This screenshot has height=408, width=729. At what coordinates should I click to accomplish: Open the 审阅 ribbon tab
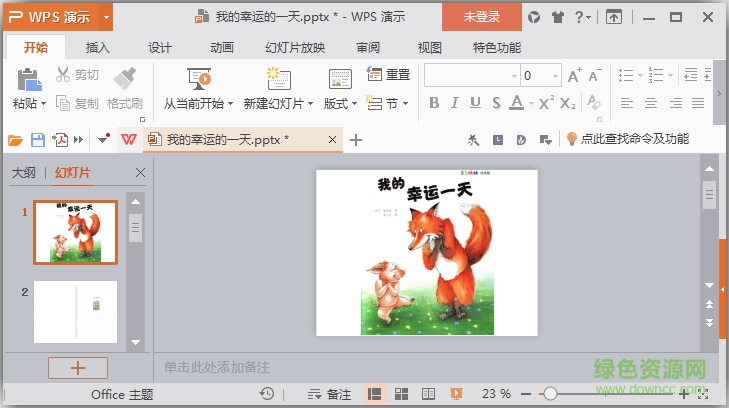tap(368, 47)
